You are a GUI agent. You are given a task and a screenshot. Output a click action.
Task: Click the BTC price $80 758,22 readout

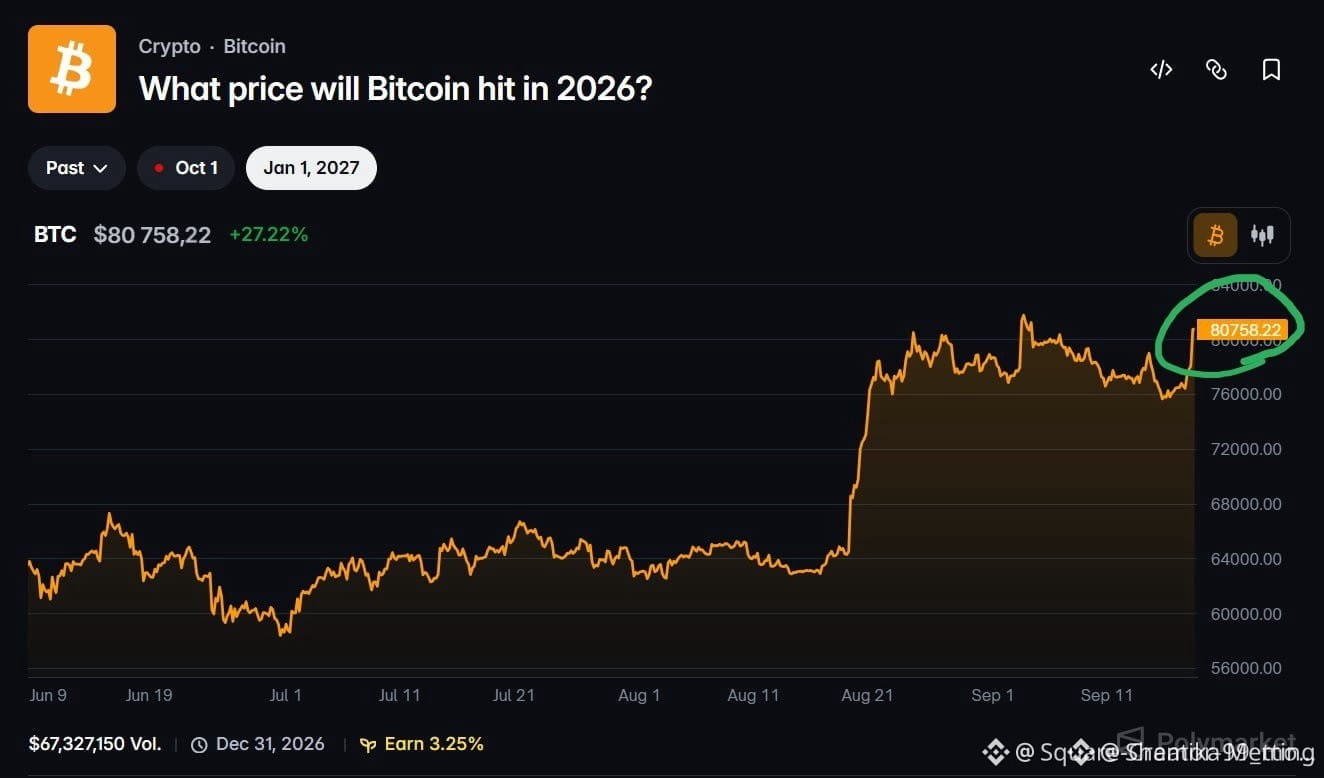coord(152,235)
